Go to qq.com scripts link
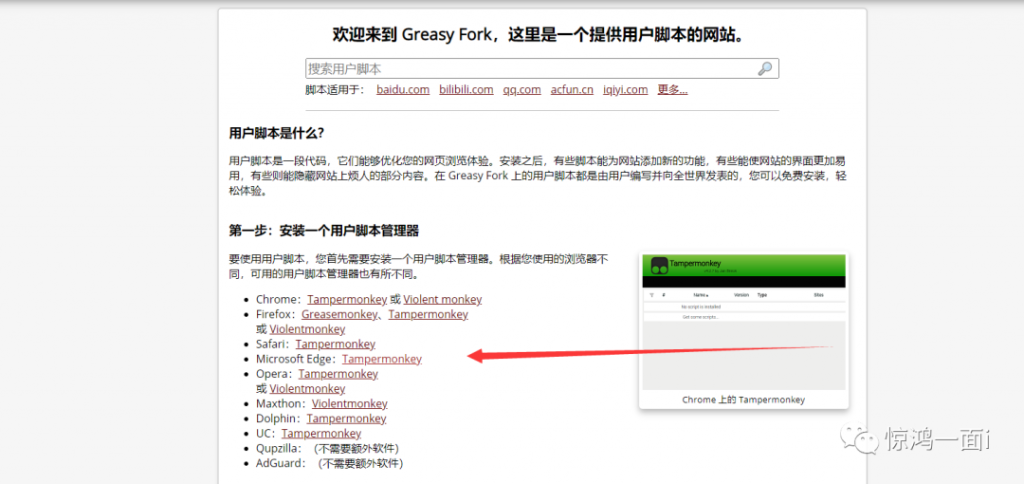 522,90
